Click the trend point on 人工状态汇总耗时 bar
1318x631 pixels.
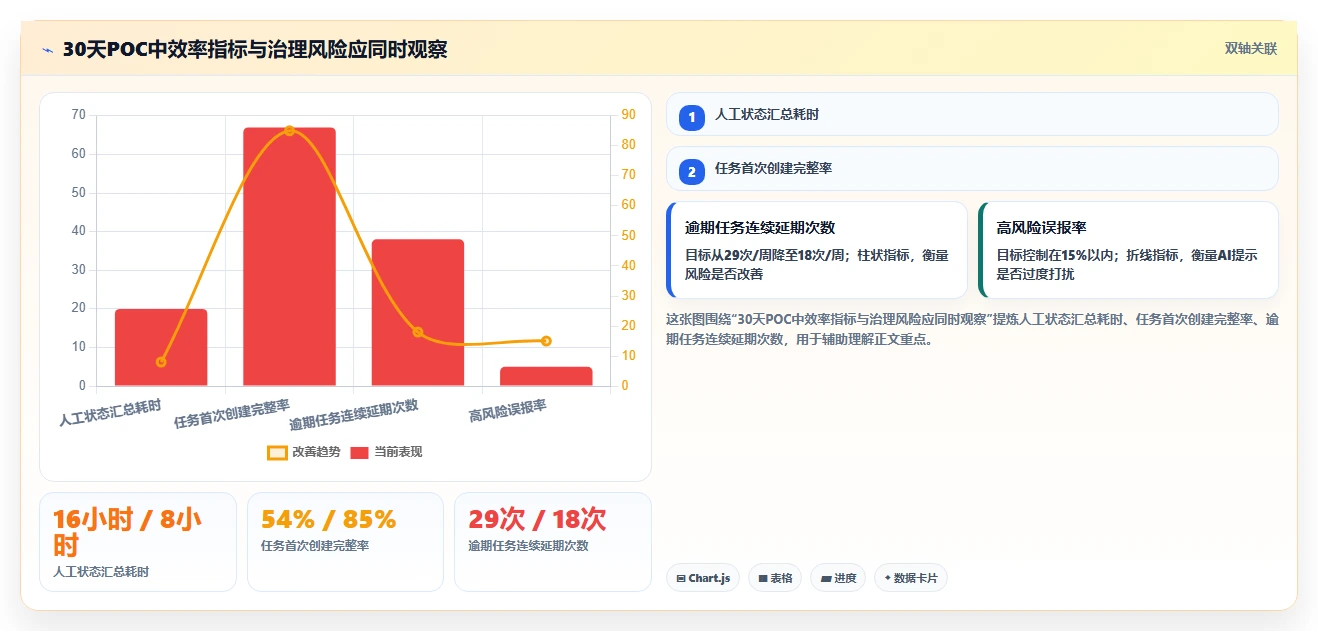(161, 362)
